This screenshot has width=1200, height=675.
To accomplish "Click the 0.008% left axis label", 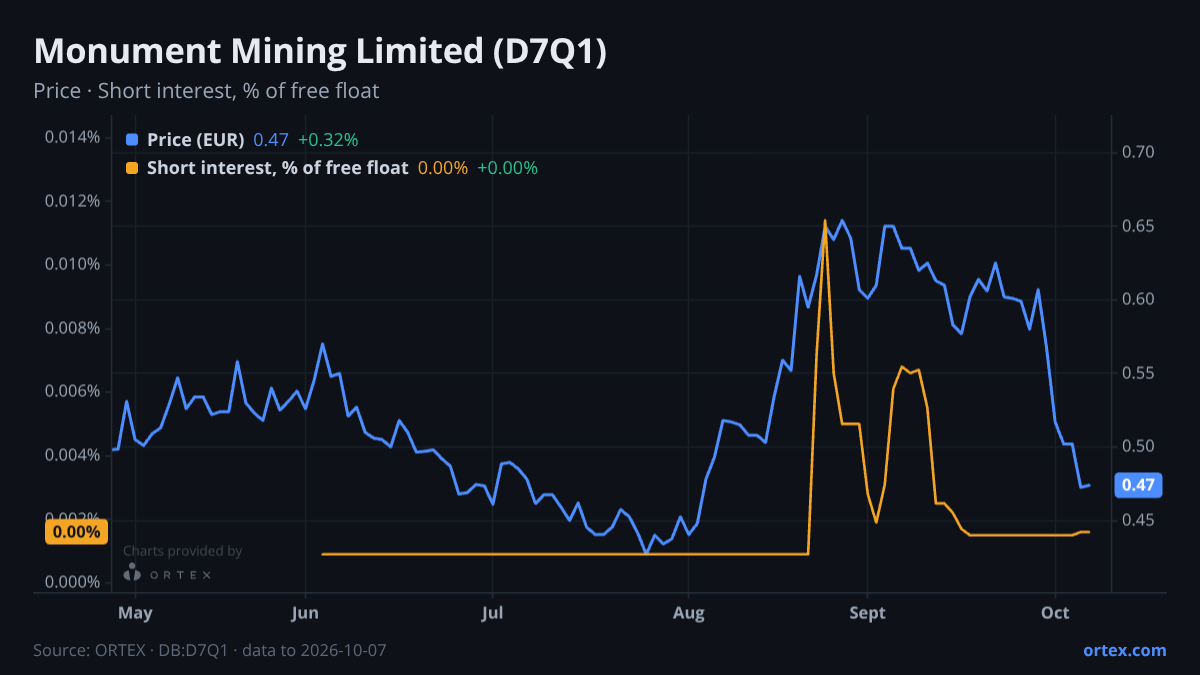I will pos(72,328).
